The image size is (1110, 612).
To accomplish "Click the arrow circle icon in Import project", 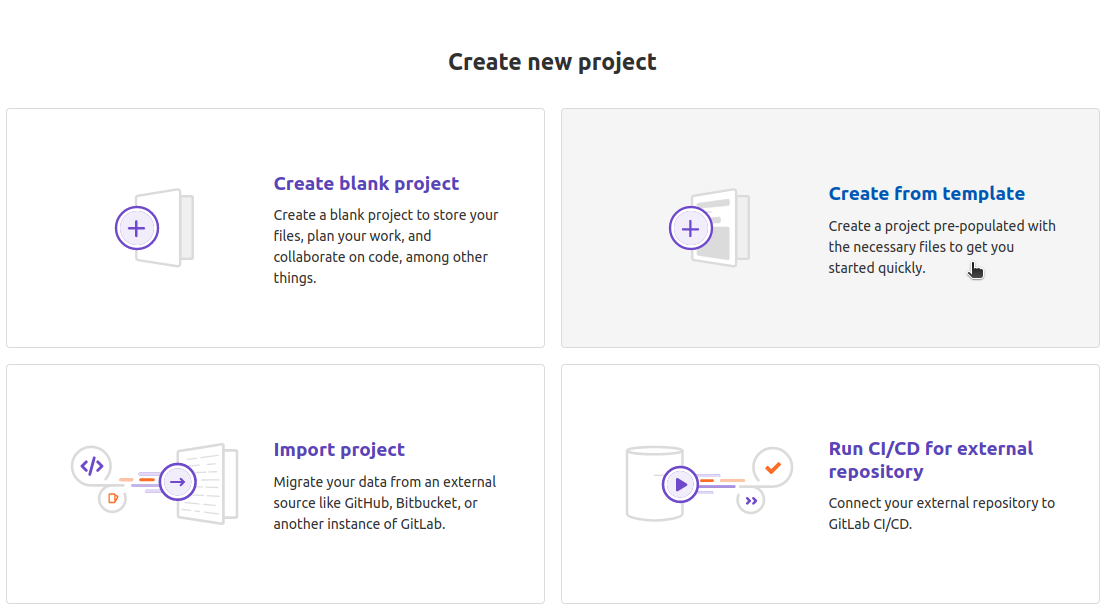I will (x=178, y=482).
